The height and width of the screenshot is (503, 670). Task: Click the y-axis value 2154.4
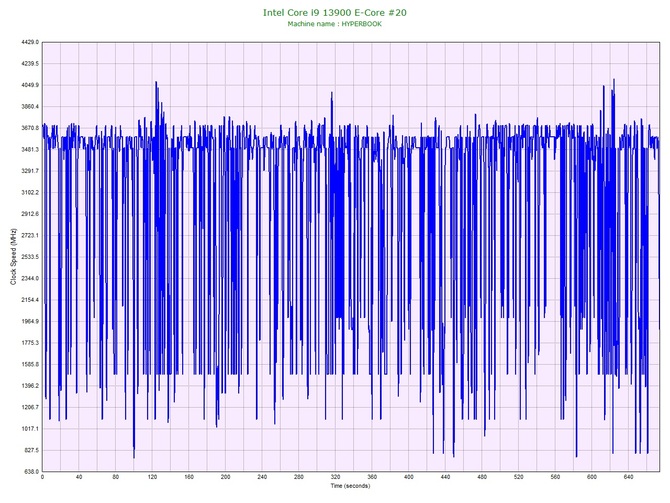(x=30, y=300)
